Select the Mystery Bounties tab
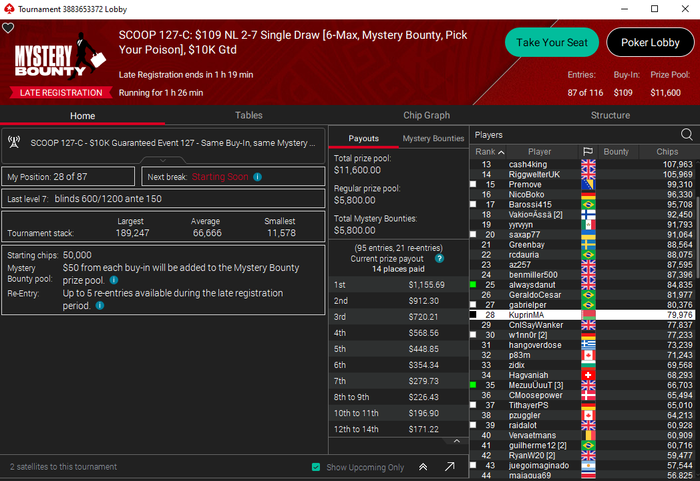The width and height of the screenshot is (700, 481). tap(433, 138)
